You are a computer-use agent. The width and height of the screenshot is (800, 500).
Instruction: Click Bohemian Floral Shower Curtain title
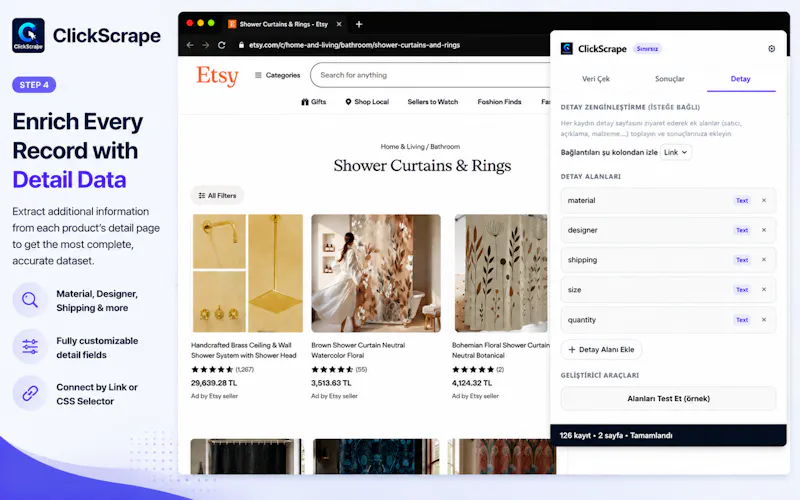click(x=501, y=350)
